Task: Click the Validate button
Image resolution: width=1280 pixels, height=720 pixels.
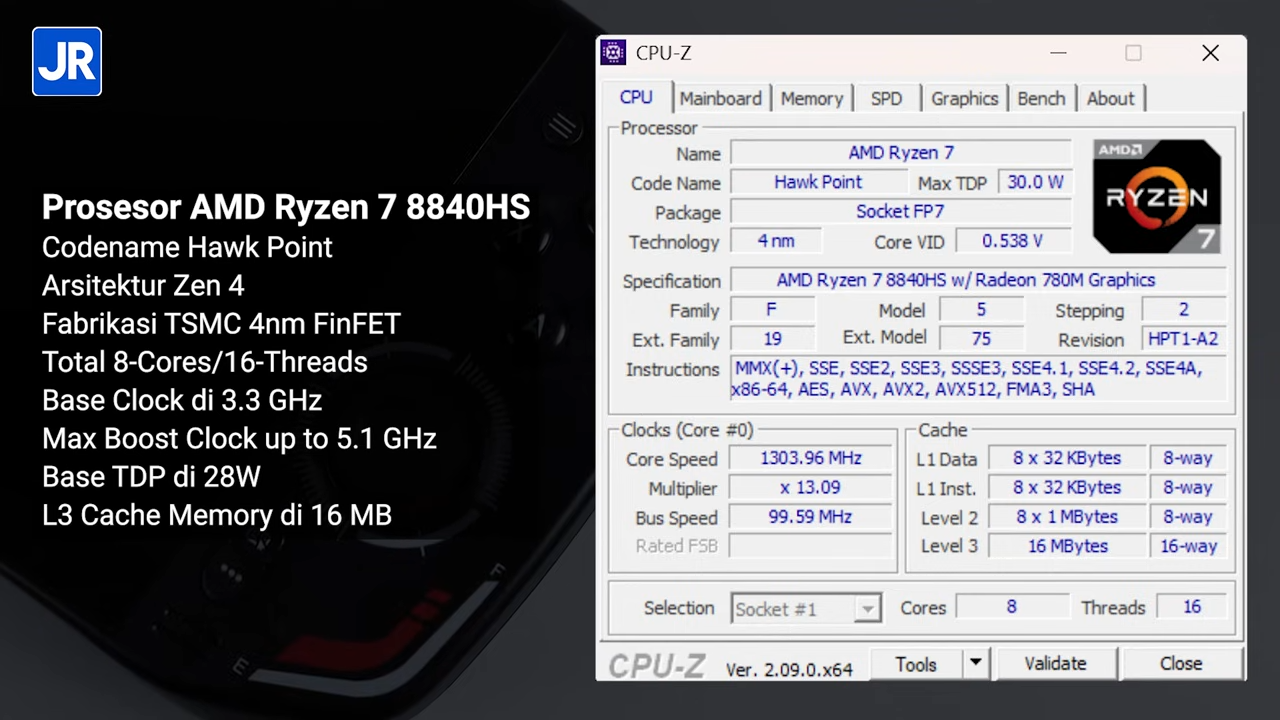Action: [x=1055, y=663]
